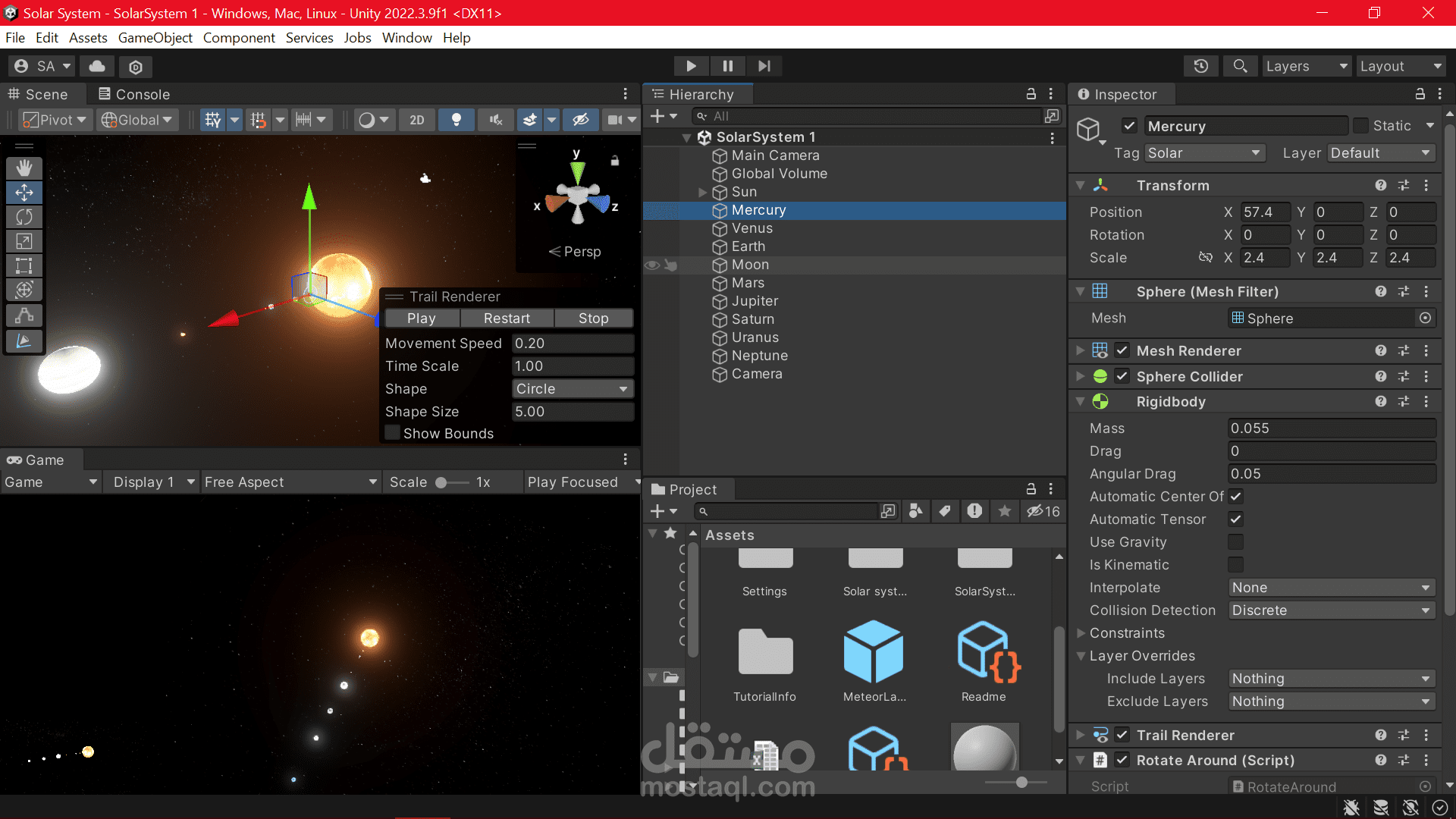Screen dimensions: 1456x819
Task: Click the Stop button in overlay
Action: tap(593, 318)
